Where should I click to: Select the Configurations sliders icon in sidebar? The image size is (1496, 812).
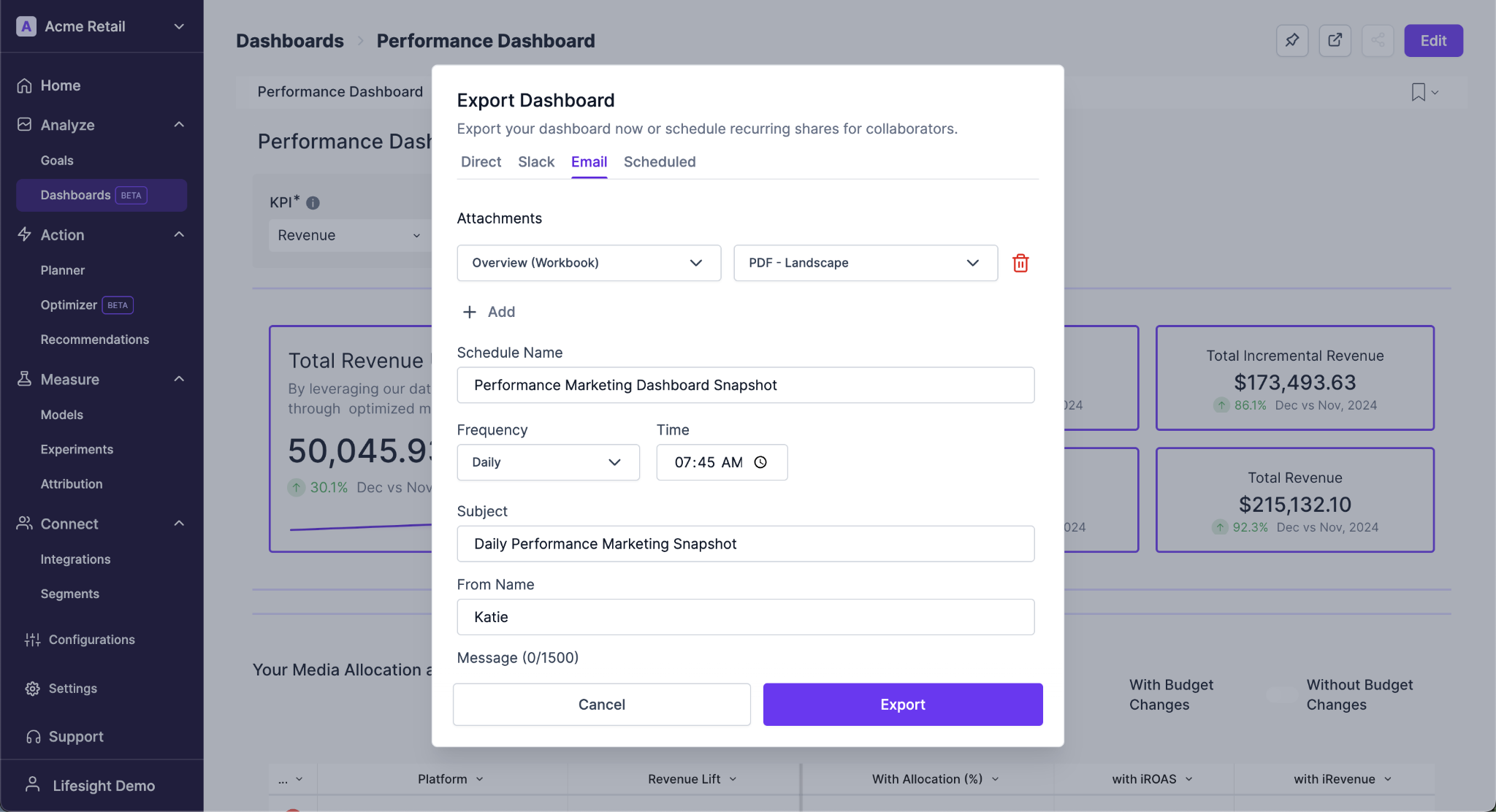[x=32, y=639]
